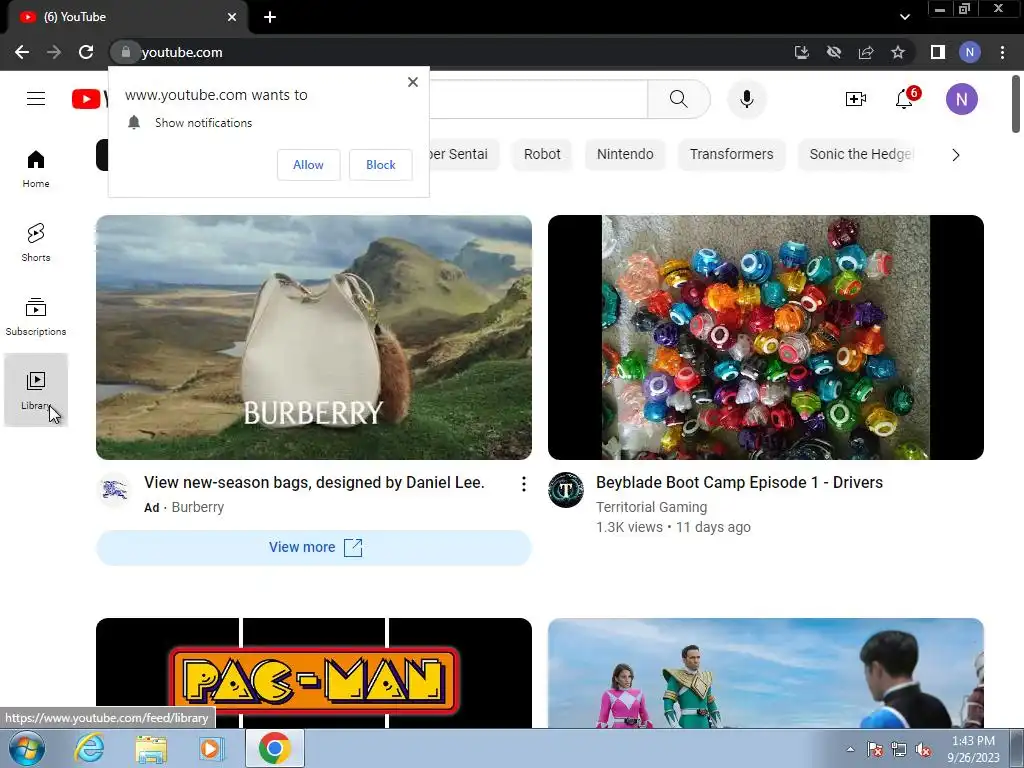Screen dimensions: 1024x768
Task: Click the YouTube logo
Action: click(x=89, y=99)
